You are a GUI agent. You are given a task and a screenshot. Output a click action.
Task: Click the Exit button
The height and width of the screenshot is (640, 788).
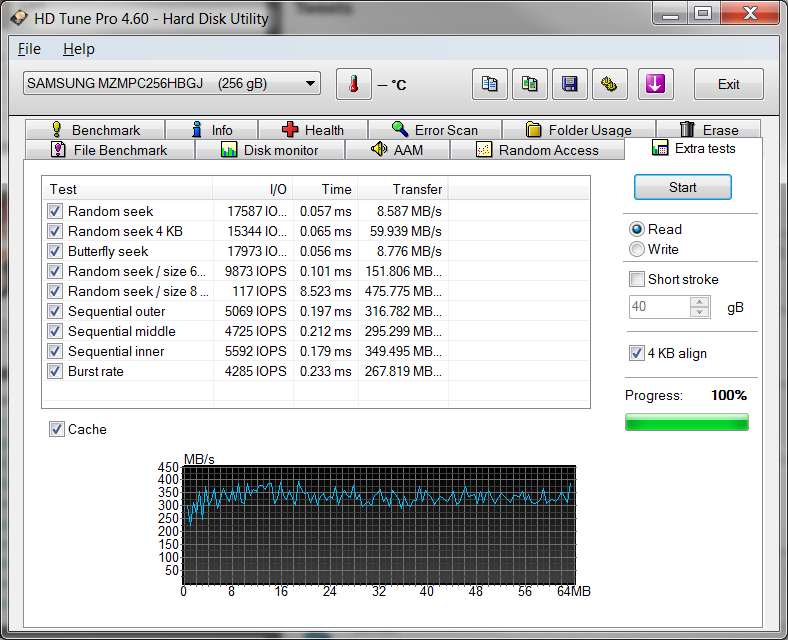[x=728, y=84]
